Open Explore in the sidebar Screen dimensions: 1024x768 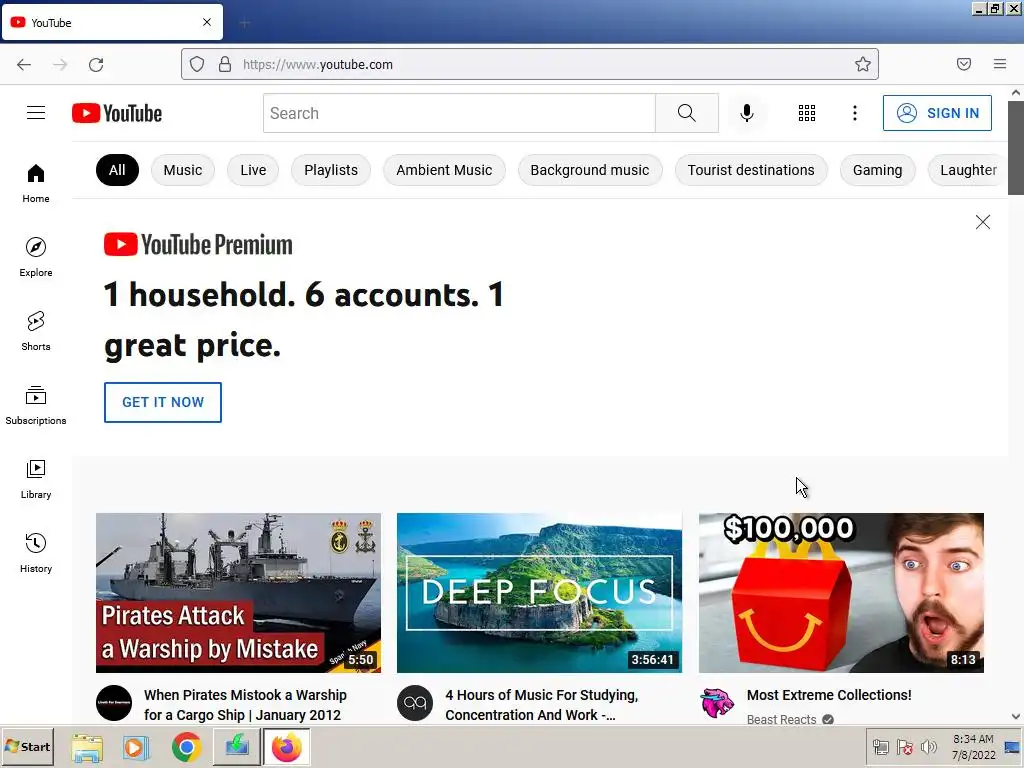coord(36,257)
